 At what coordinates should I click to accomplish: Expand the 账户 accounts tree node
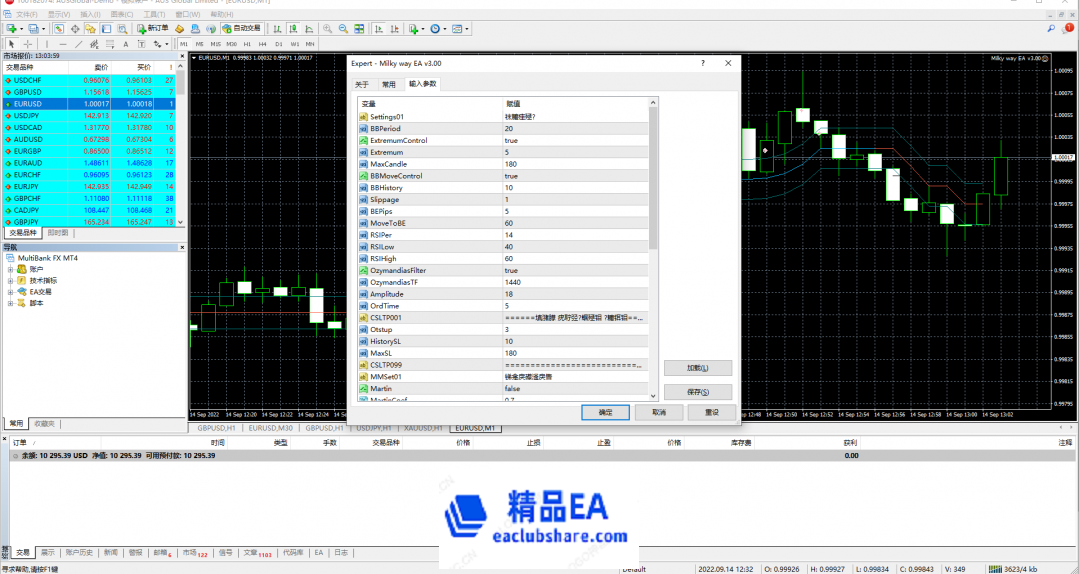coord(10,269)
